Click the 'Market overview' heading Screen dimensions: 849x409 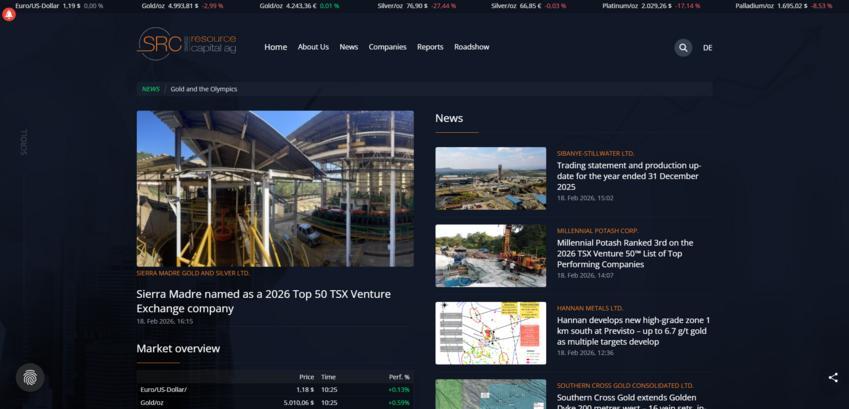point(178,348)
